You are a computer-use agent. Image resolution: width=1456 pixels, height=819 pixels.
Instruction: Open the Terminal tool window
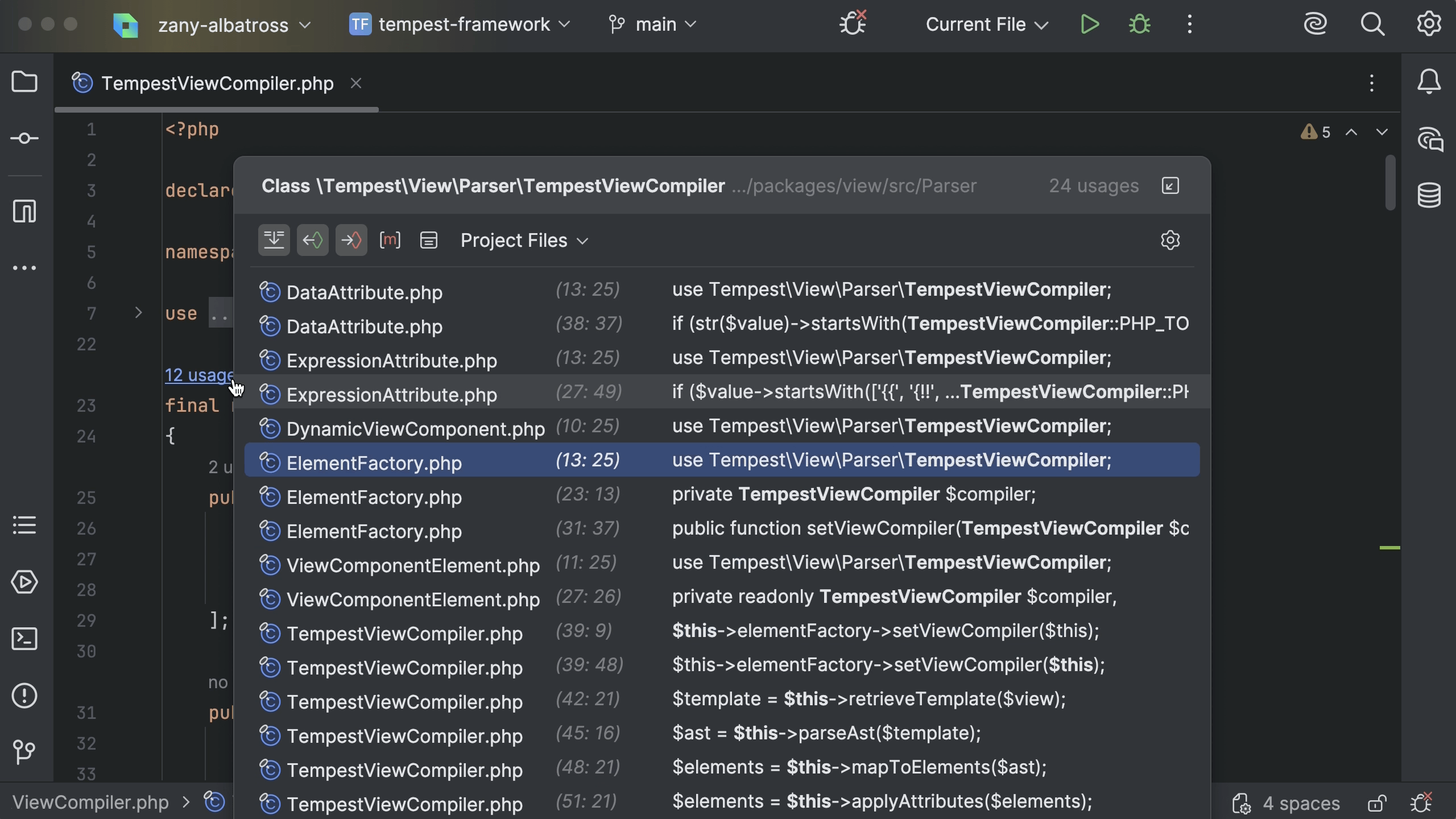(24, 639)
